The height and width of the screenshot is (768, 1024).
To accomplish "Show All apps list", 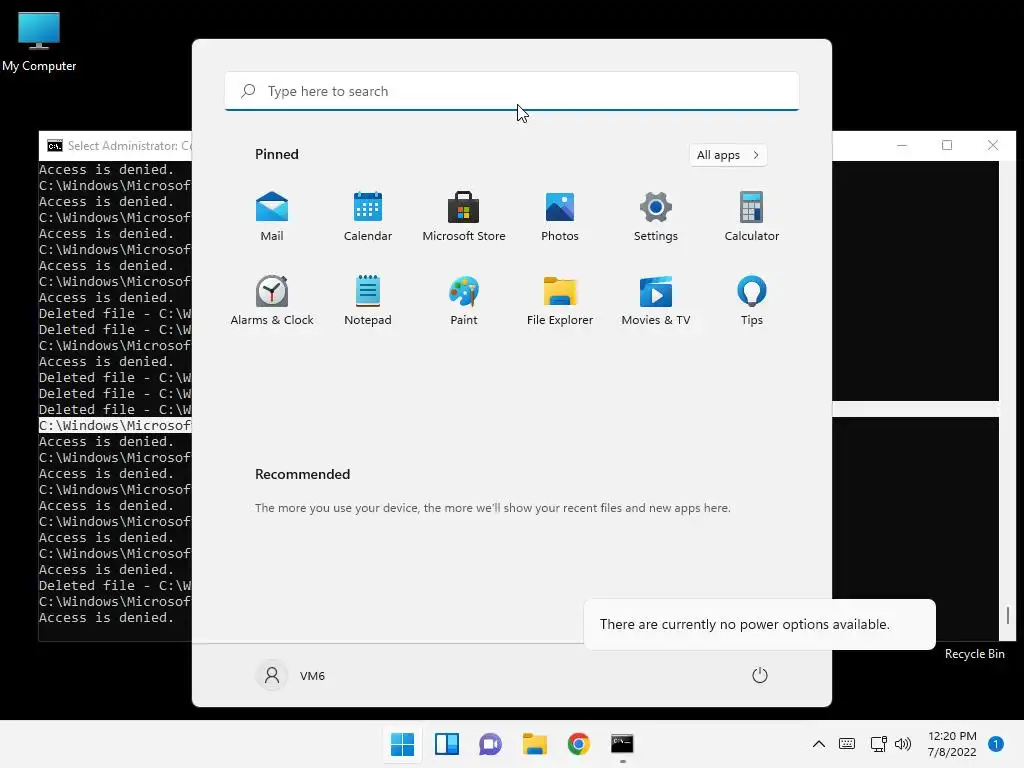I will tap(728, 155).
